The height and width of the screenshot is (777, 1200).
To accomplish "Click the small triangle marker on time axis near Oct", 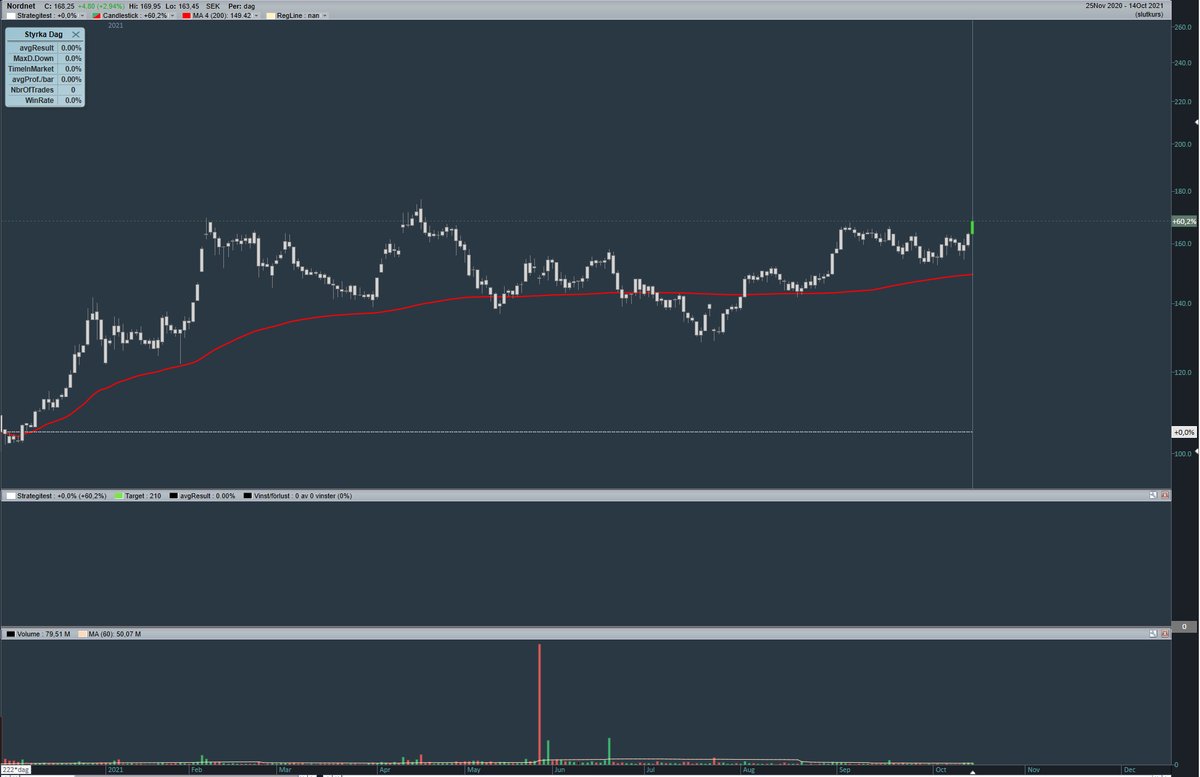I will (x=971, y=774).
